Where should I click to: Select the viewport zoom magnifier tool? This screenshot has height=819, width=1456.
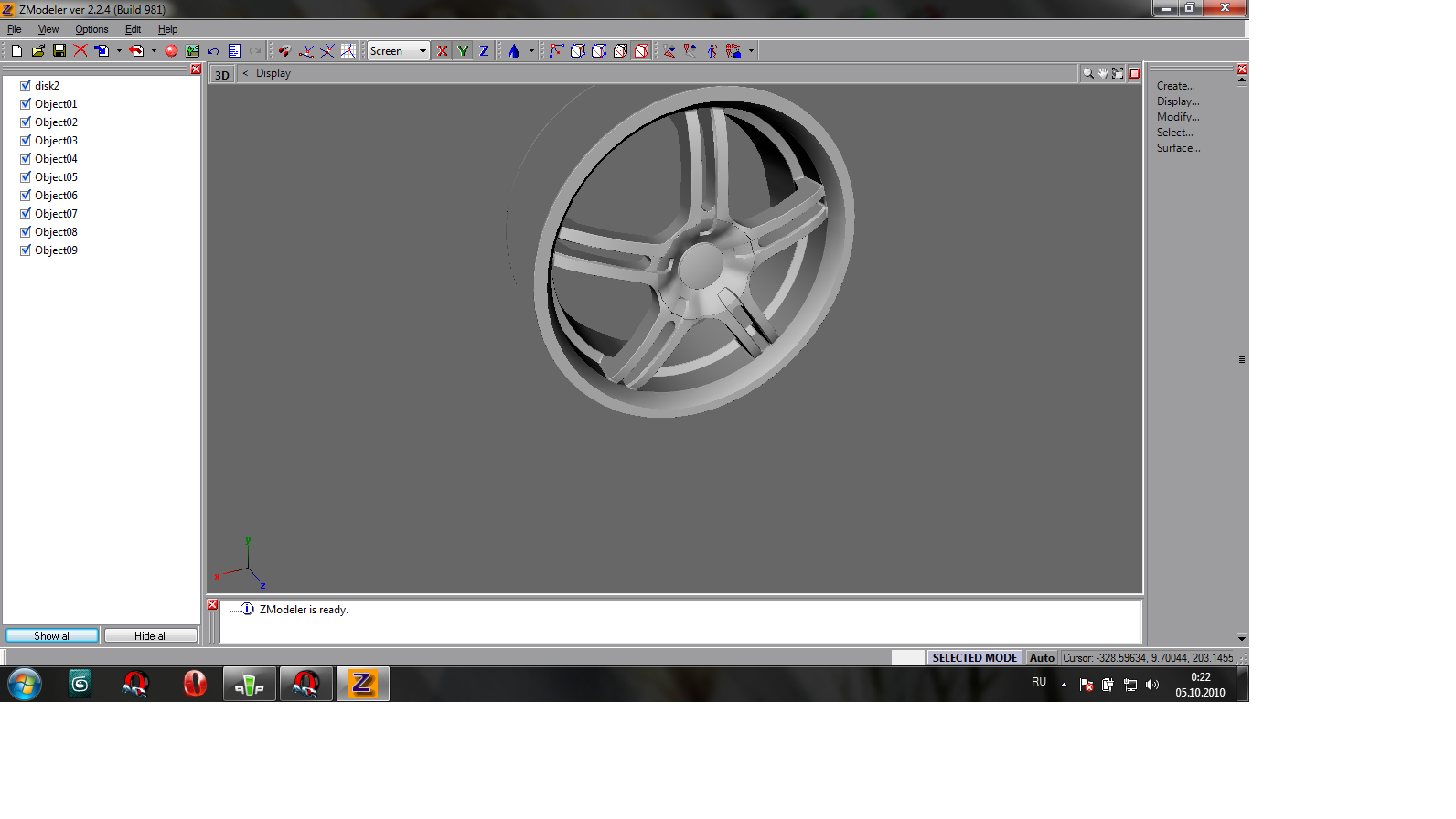point(1088,73)
